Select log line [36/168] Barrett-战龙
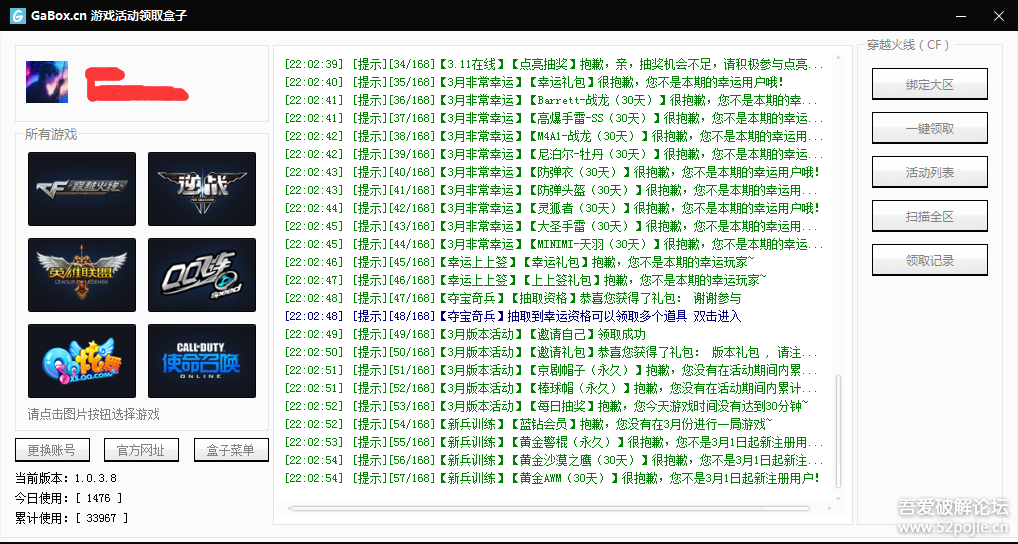The width and height of the screenshot is (1018, 544). [551, 101]
